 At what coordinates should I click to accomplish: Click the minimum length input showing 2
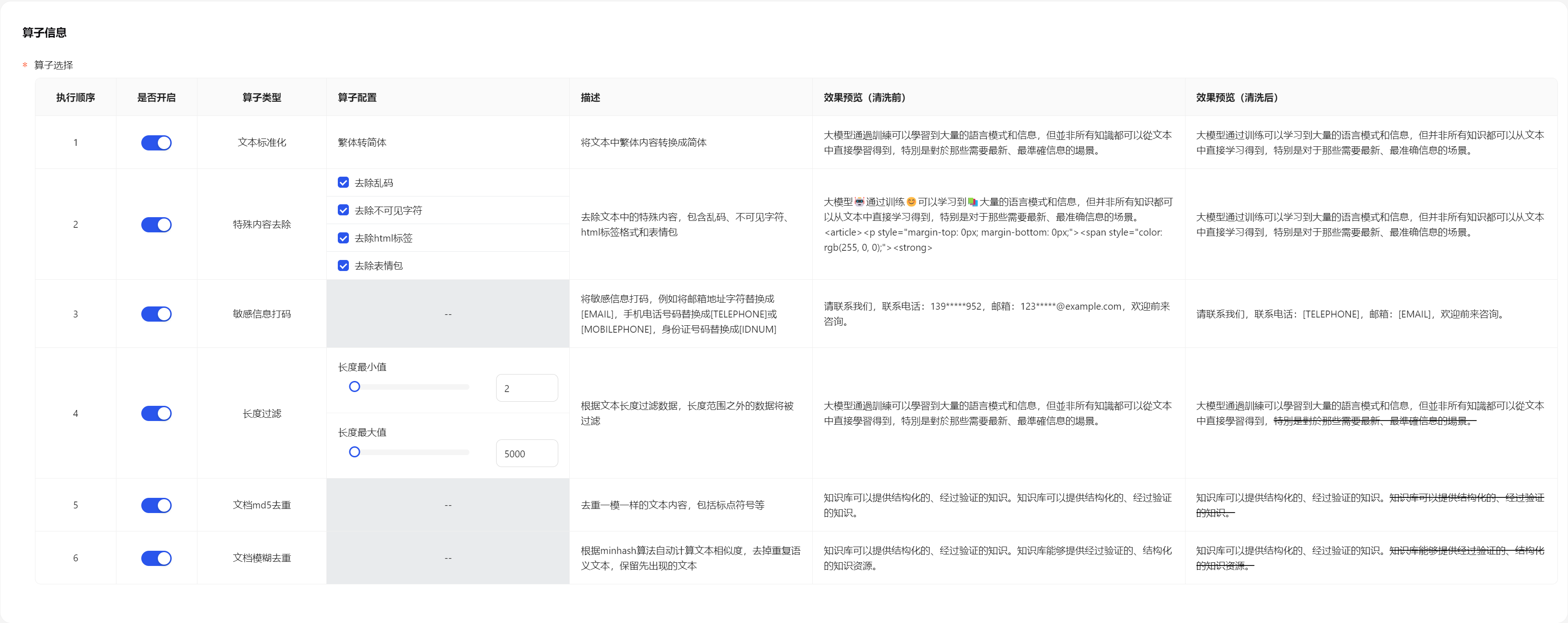[527, 388]
